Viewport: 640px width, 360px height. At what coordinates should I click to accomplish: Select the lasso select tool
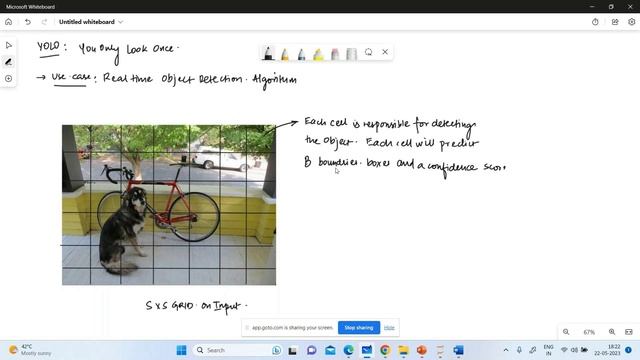tap(369, 52)
